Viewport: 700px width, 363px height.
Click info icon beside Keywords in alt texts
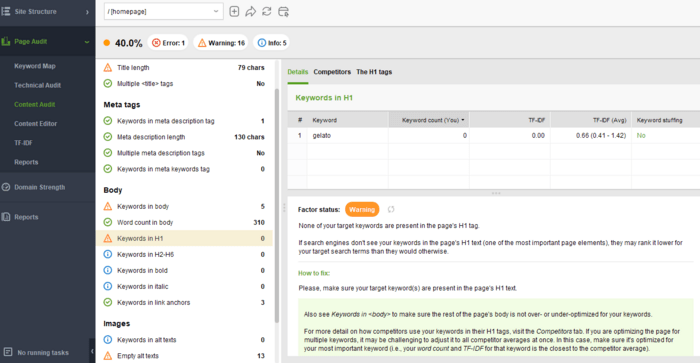point(108,340)
